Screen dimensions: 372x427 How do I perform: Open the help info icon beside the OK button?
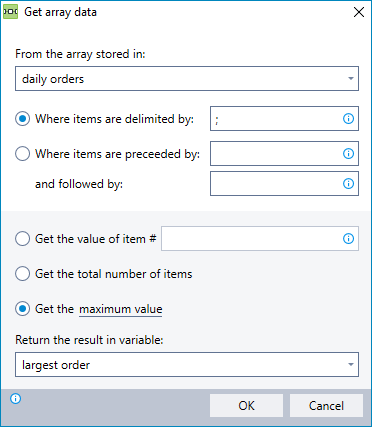(x=15, y=398)
